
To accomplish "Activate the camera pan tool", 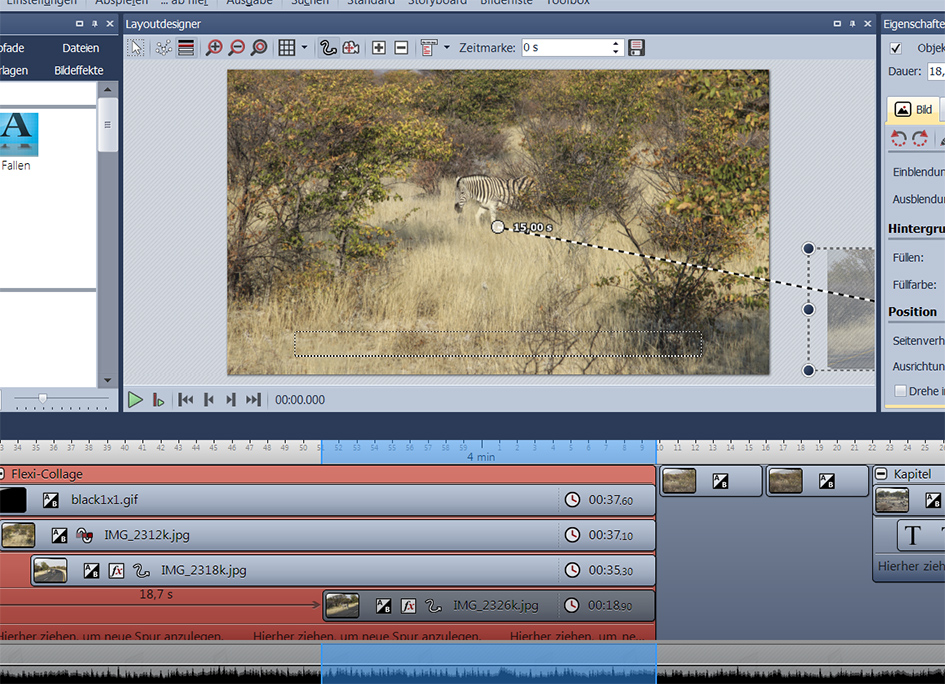I will click(x=351, y=48).
